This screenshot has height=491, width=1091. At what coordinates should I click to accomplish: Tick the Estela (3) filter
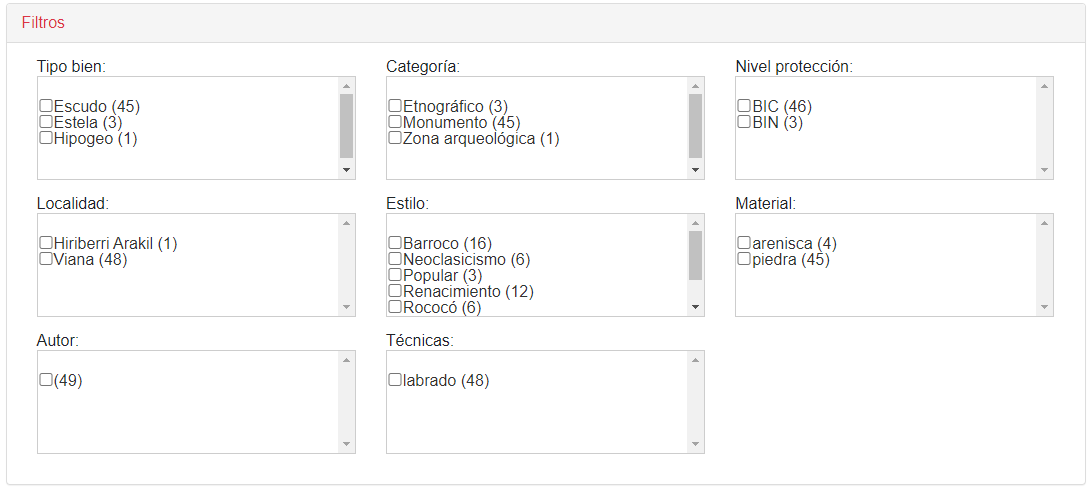pyautogui.click(x=46, y=122)
